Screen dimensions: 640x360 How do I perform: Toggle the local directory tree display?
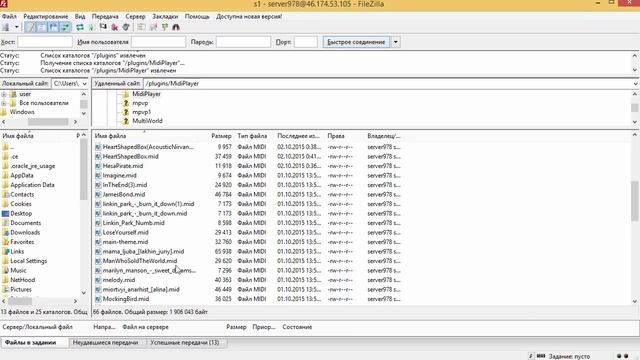point(42,27)
